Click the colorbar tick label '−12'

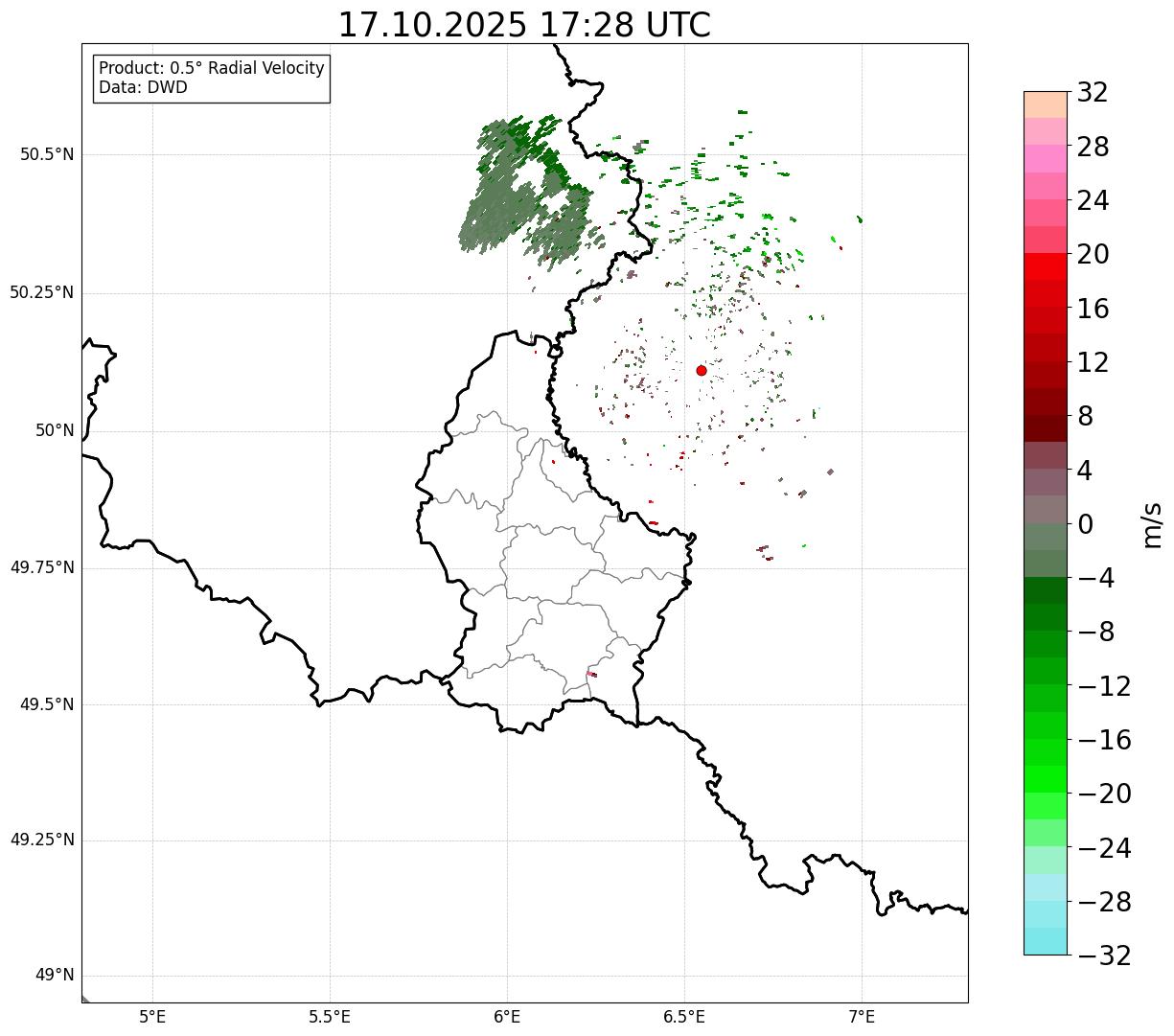[x=1104, y=686]
